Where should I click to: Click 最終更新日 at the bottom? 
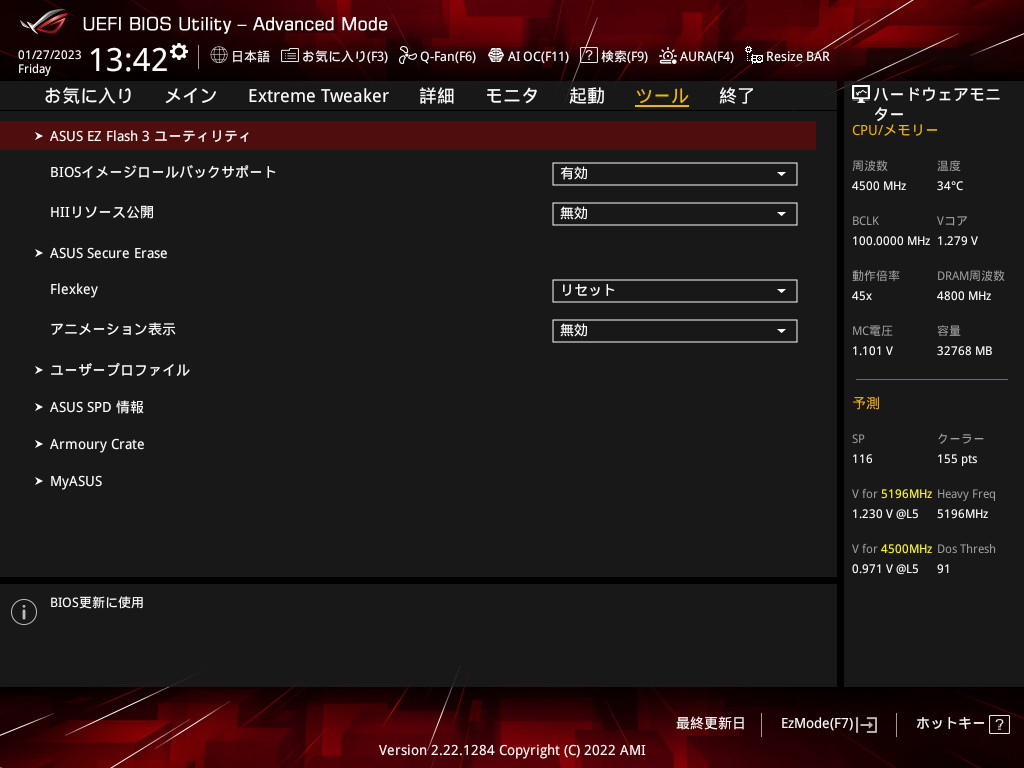pyautogui.click(x=710, y=723)
